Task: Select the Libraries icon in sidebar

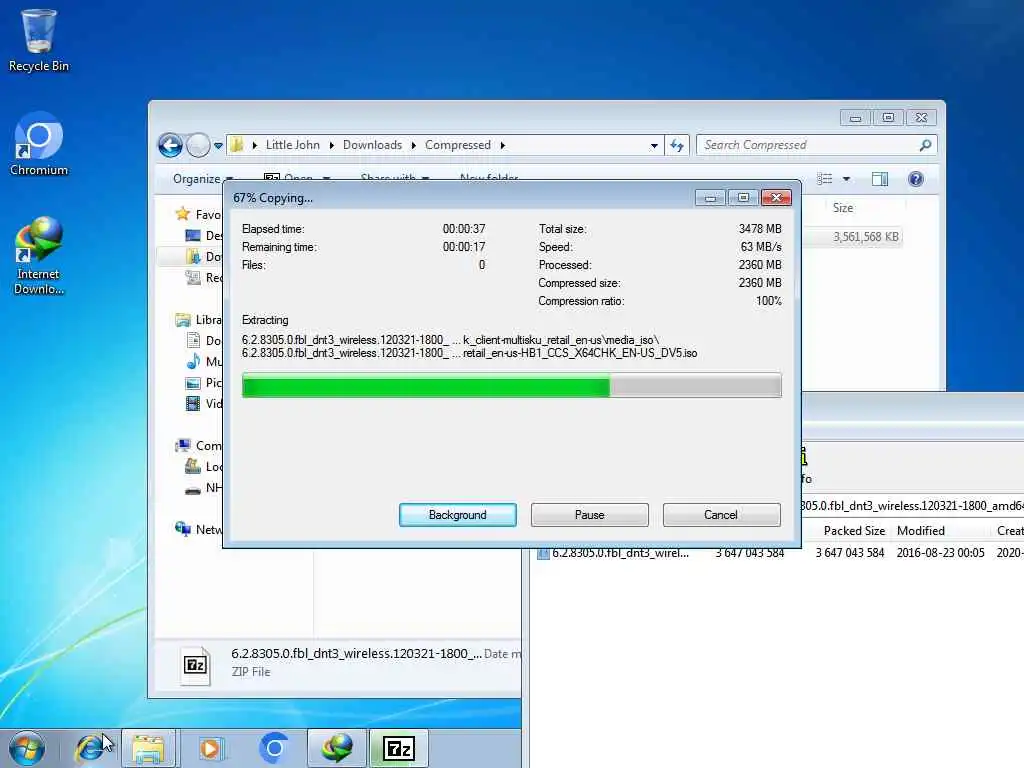Action: click(x=183, y=320)
